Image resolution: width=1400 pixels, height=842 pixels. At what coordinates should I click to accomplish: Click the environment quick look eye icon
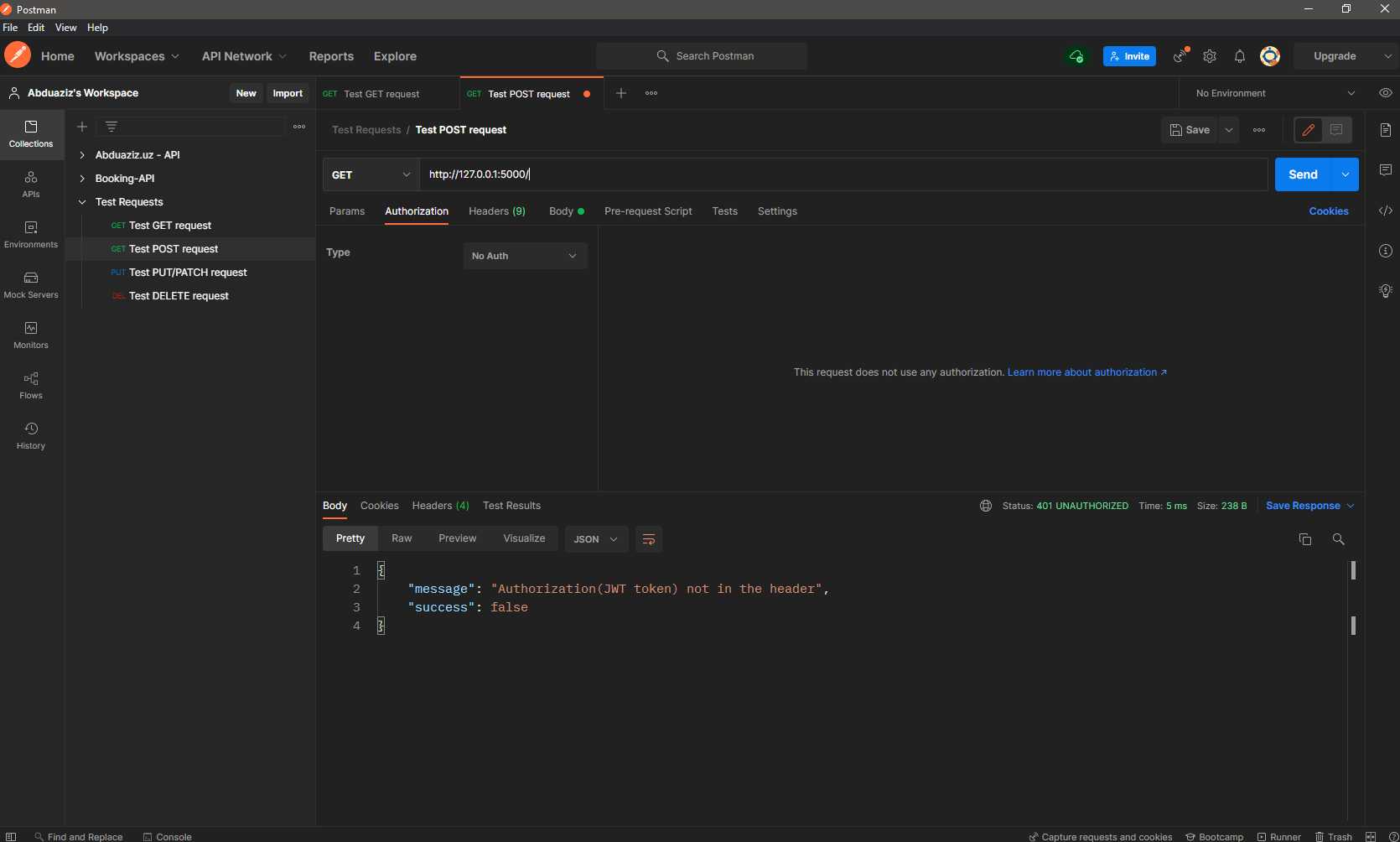tap(1386, 93)
